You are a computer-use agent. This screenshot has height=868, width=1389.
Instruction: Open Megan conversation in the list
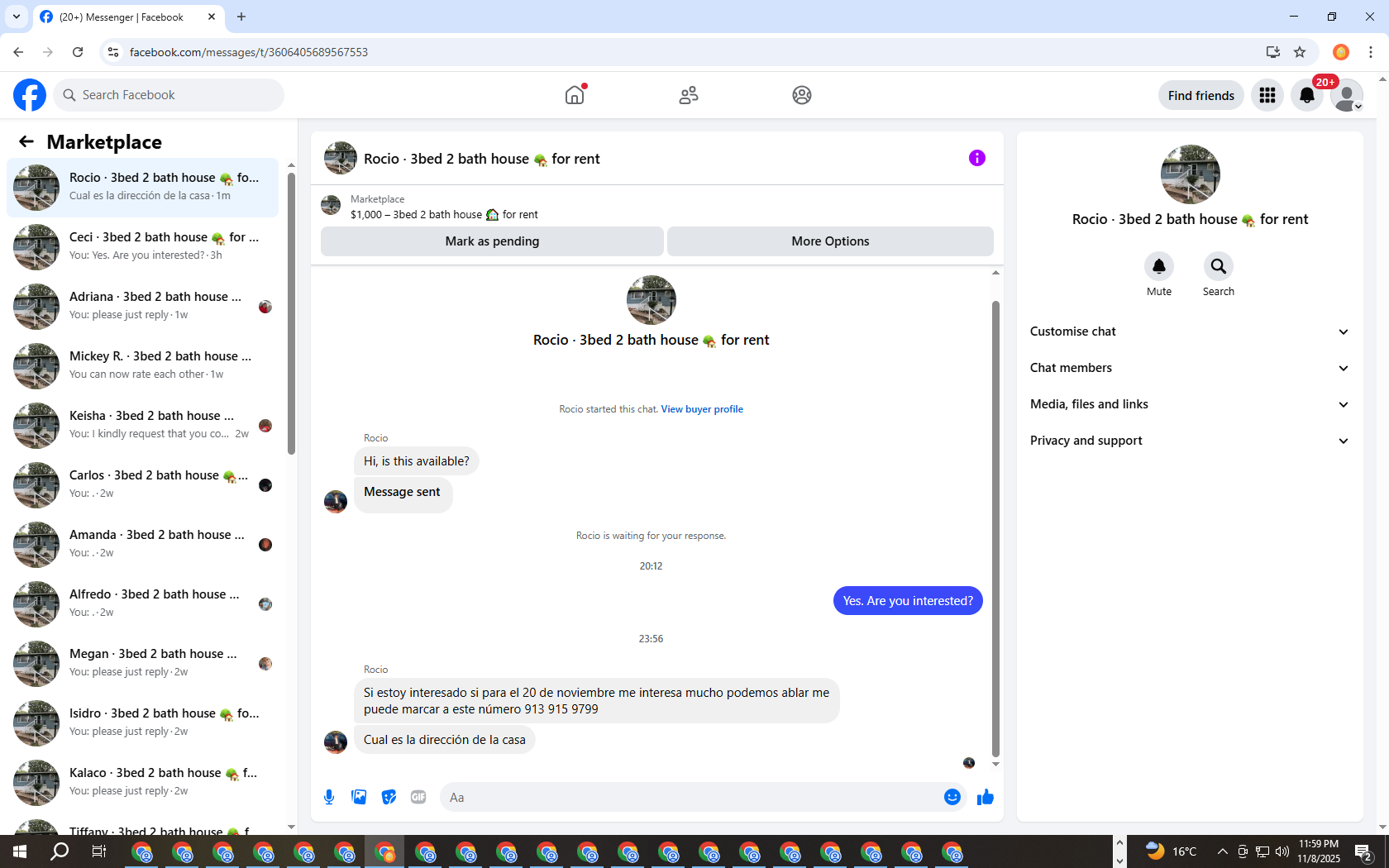pyautogui.click(x=142, y=664)
